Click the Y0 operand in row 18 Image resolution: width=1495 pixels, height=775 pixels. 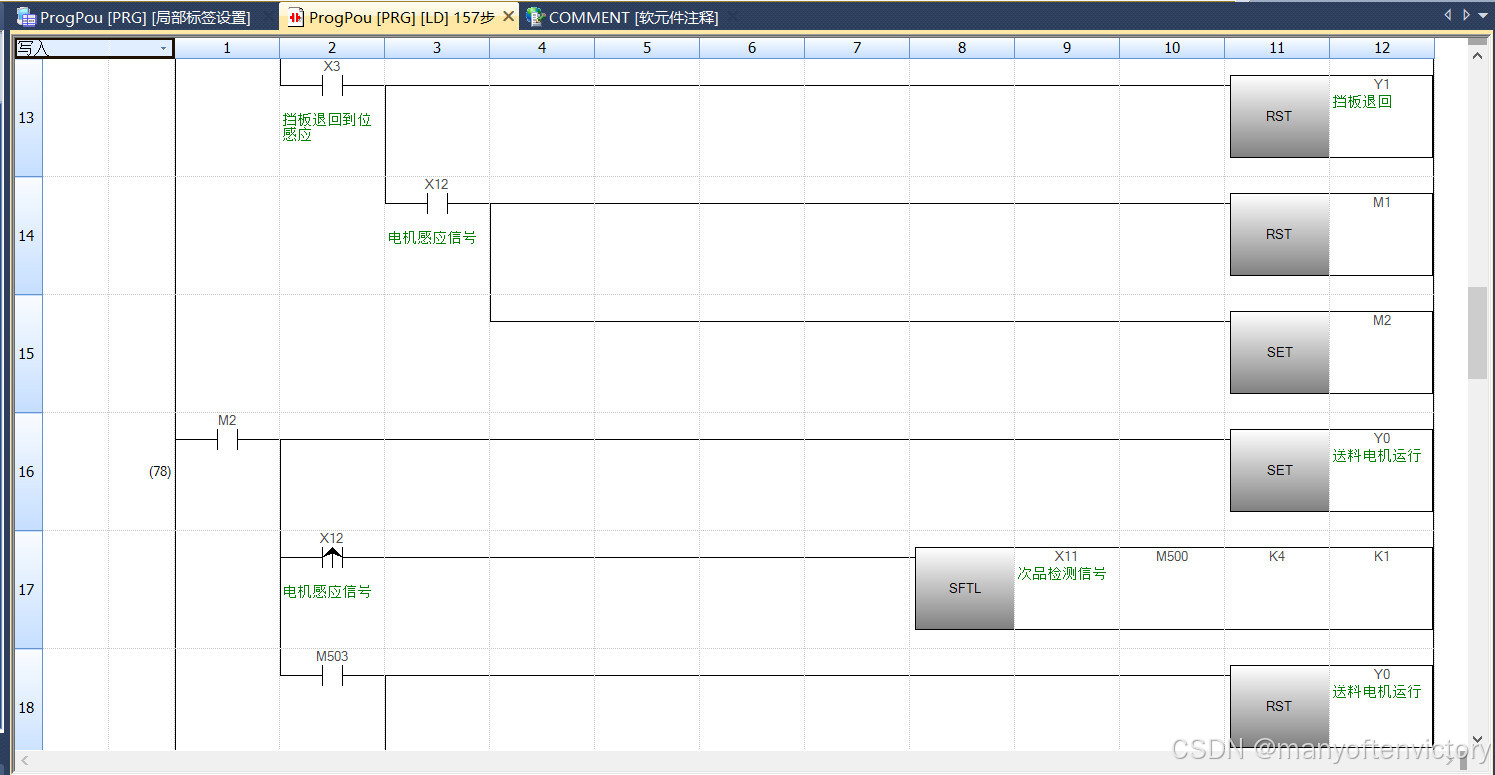(x=1382, y=674)
